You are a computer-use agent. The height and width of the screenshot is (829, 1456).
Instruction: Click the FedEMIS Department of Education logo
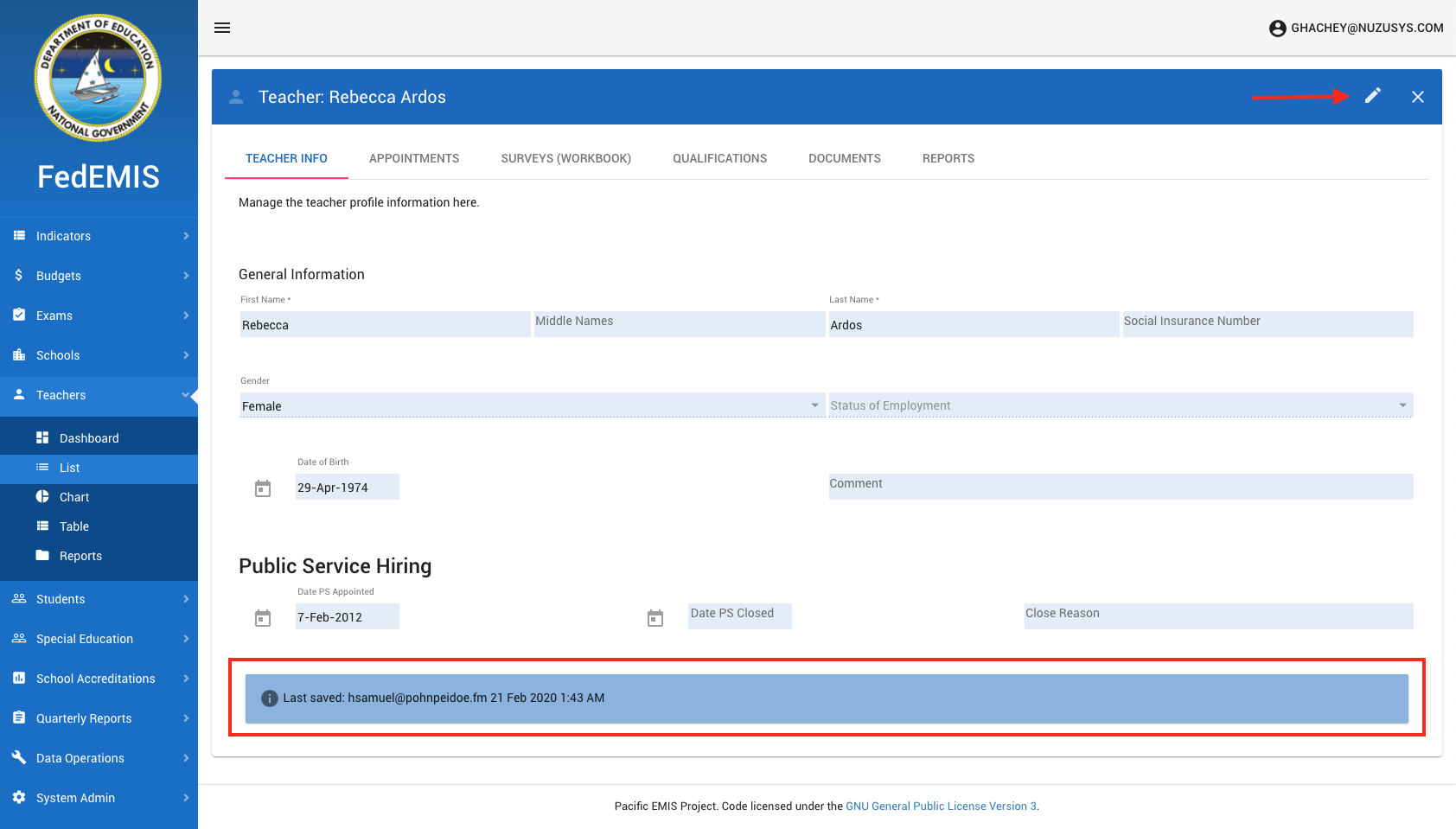click(x=98, y=78)
